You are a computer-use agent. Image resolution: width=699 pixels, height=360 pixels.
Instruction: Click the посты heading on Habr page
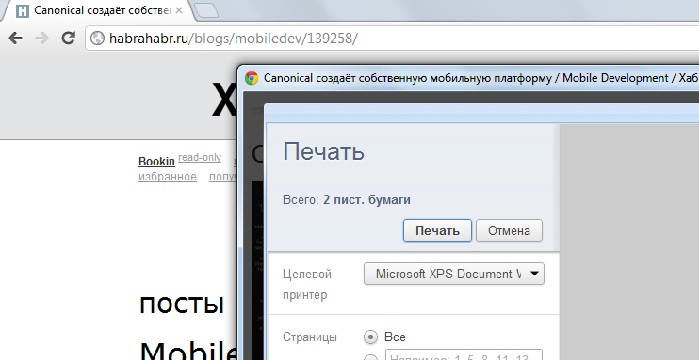pos(181,304)
